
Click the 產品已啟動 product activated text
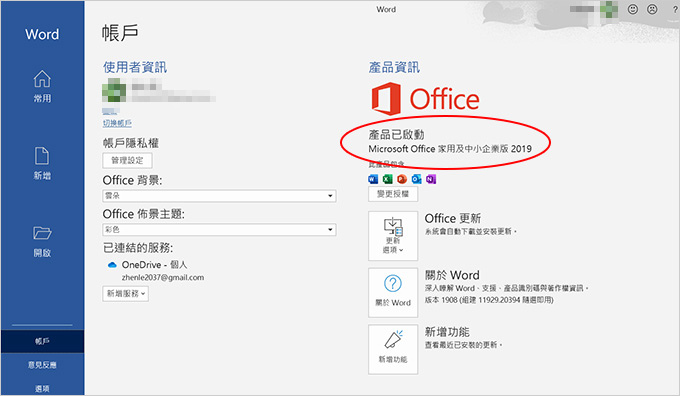[x=396, y=134]
